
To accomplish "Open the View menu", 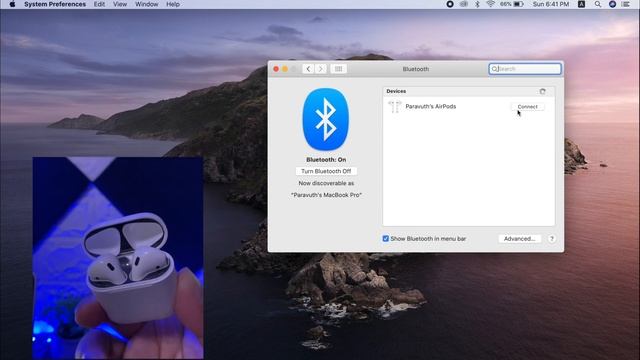I will [x=120, y=4].
